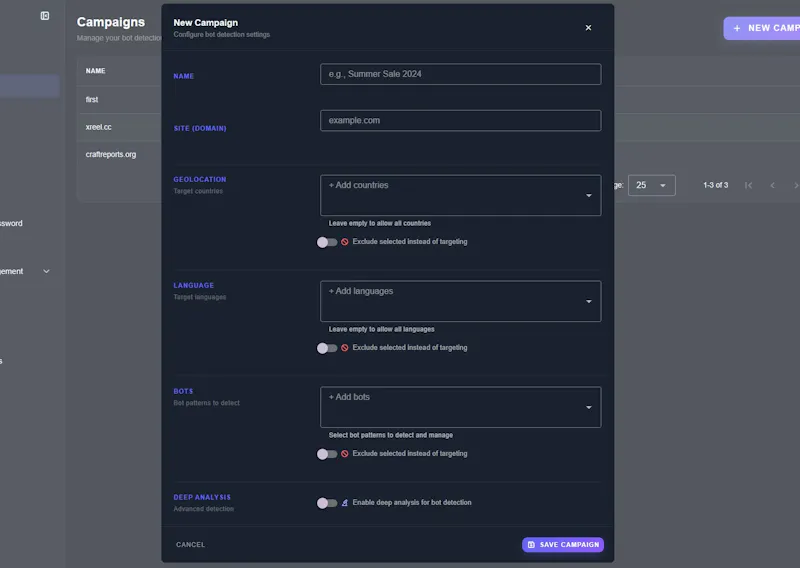Click 'Select bot patterns to detect and manage' hint

point(391,435)
